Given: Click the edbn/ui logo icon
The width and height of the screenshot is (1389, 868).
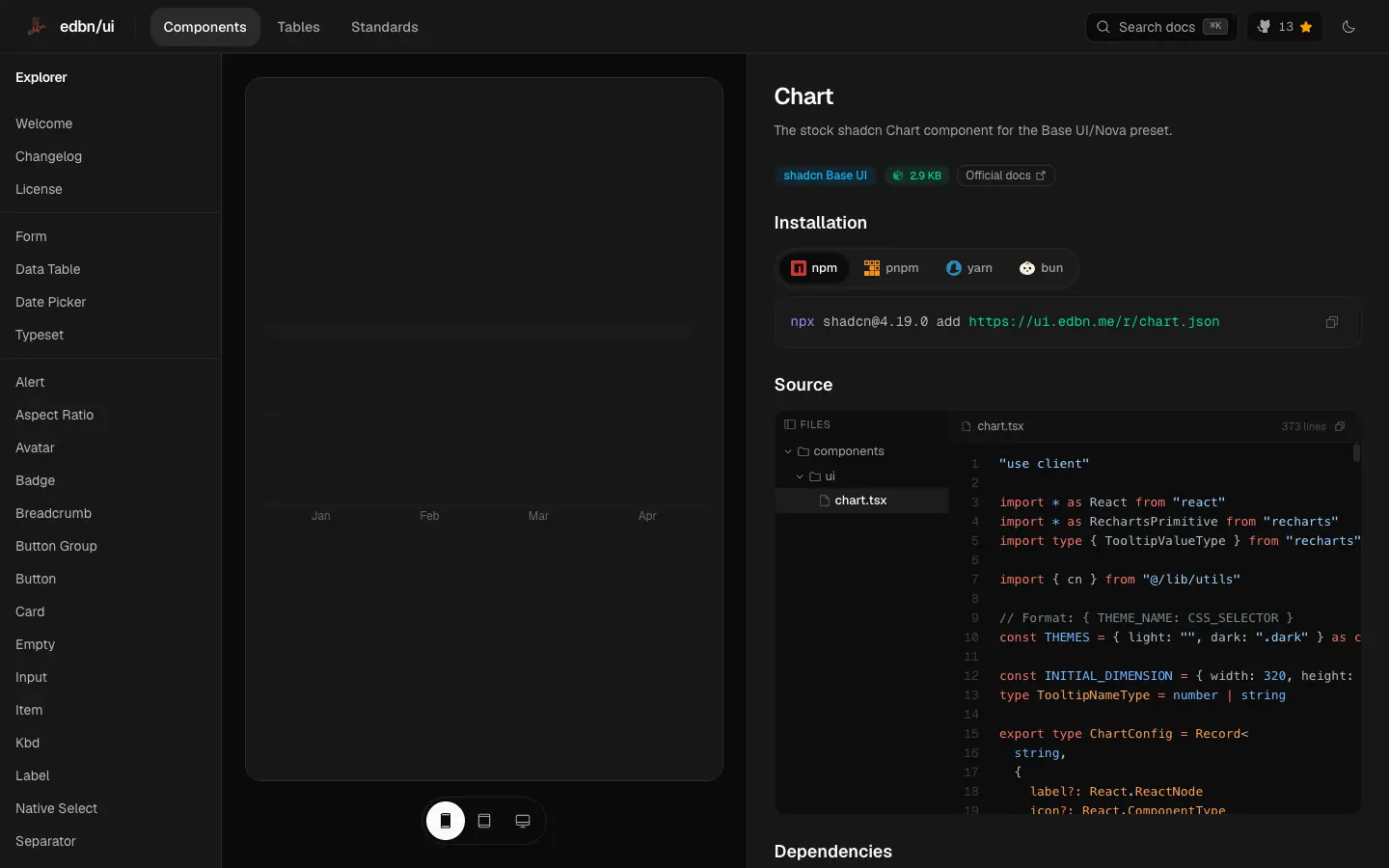Looking at the screenshot, I should [37, 27].
